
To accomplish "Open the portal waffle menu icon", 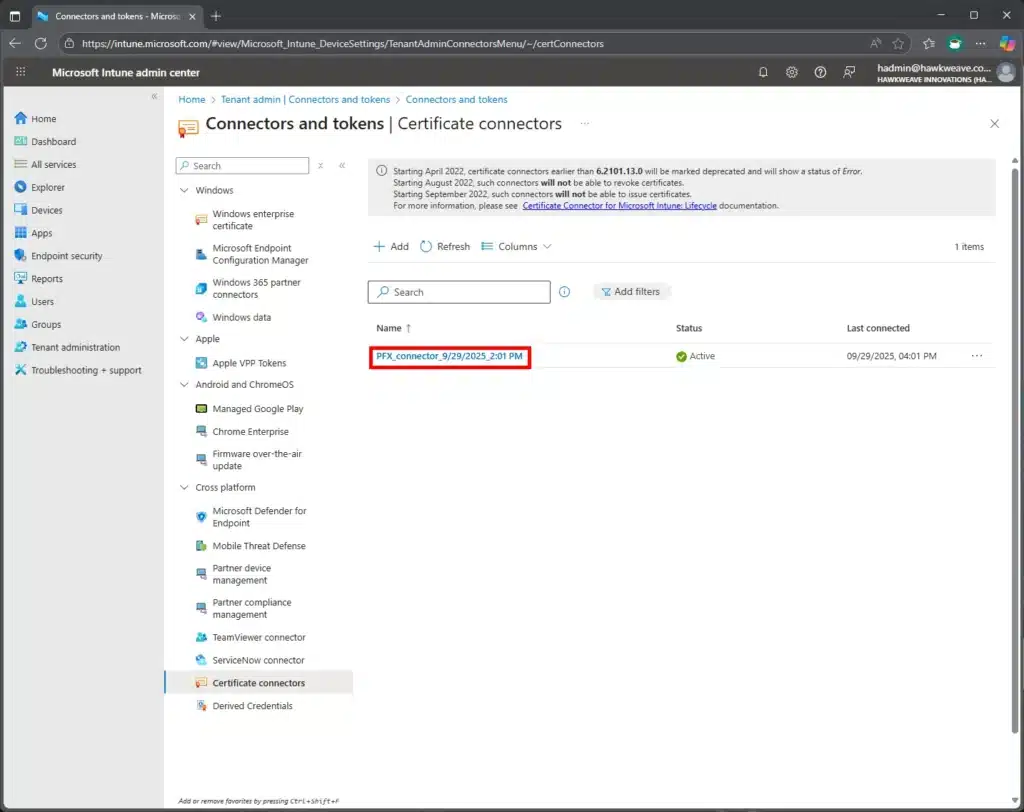I will [21, 72].
